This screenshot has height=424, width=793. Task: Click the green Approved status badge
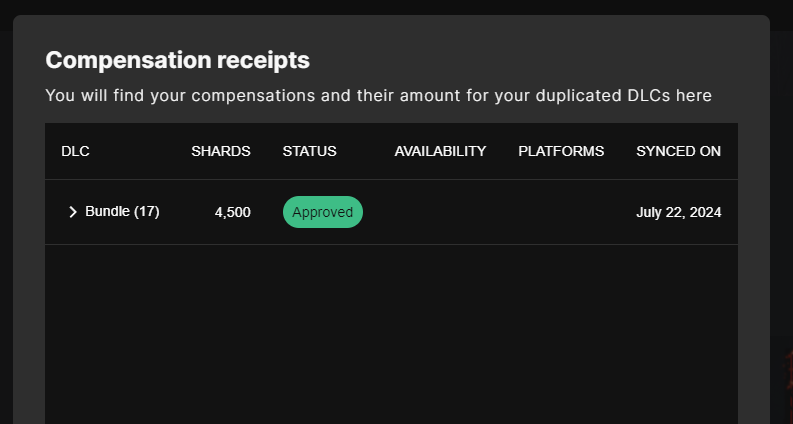click(323, 212)
